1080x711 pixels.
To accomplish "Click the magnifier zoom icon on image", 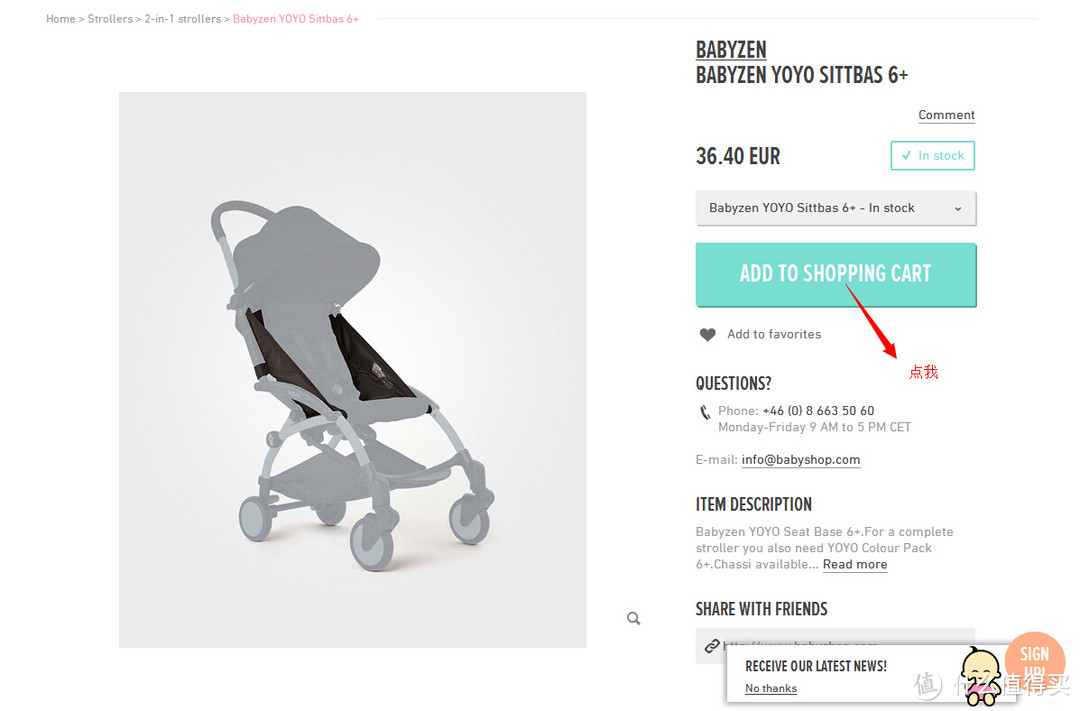I will tap(633, 619).
